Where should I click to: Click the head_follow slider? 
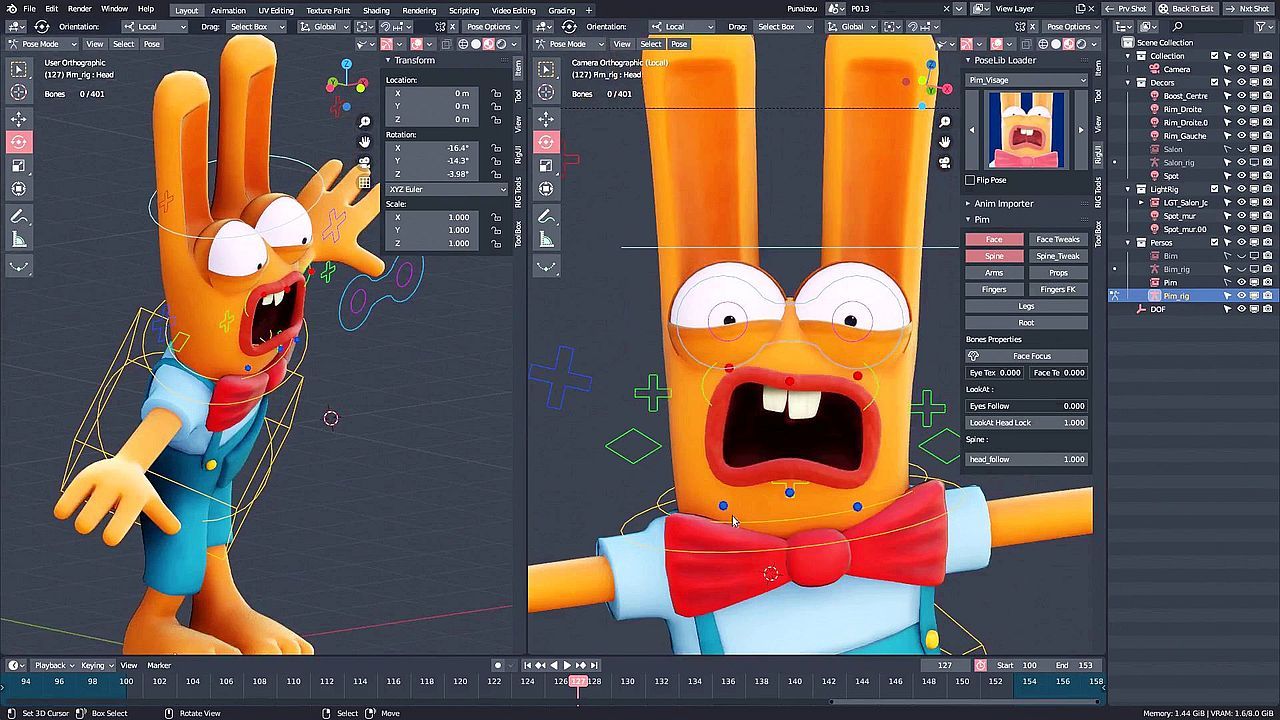(x=1026, y=459)
